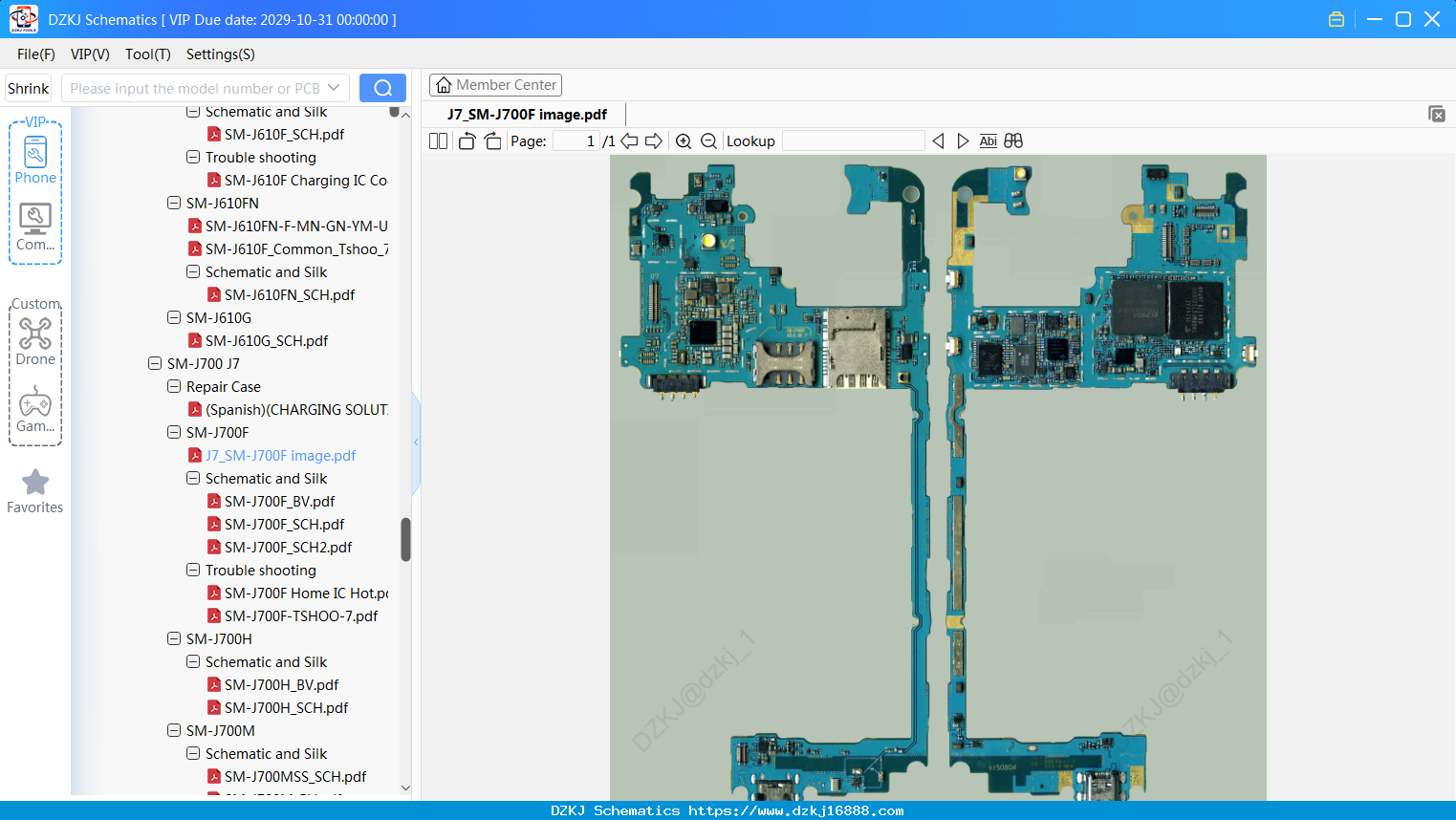The image size is (1456, 820).
Task: Open SM-J610F_SCH.pdf file
Action: click(x=284, y=134)
